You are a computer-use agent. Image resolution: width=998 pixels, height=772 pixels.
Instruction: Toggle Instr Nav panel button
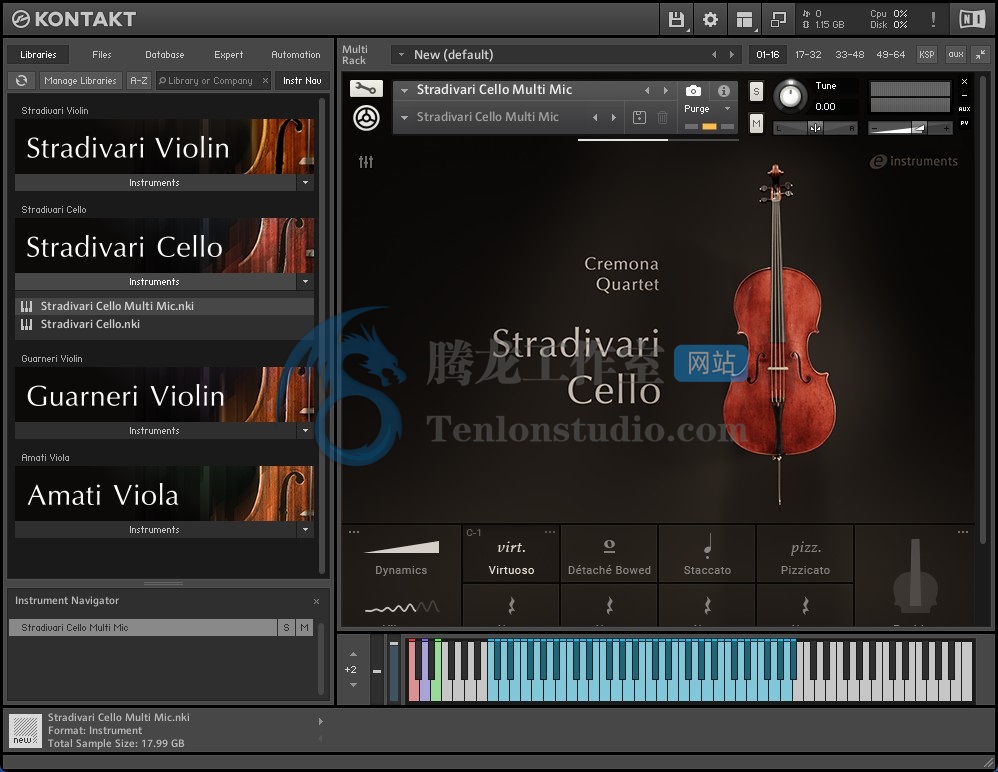[302, 81]
